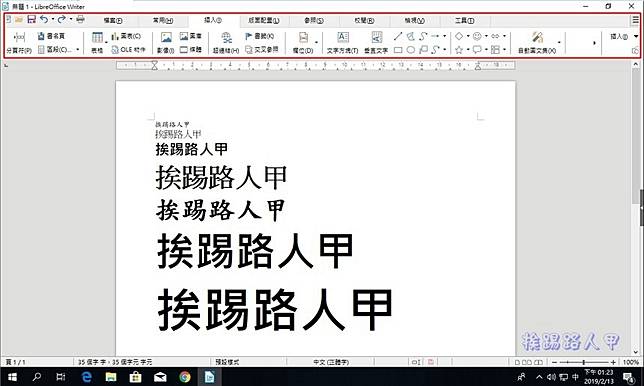Select the Insert (插入) tab
The width and height of the screenshot is (644, 386).
pyautogui.click(x=213, y=20)
